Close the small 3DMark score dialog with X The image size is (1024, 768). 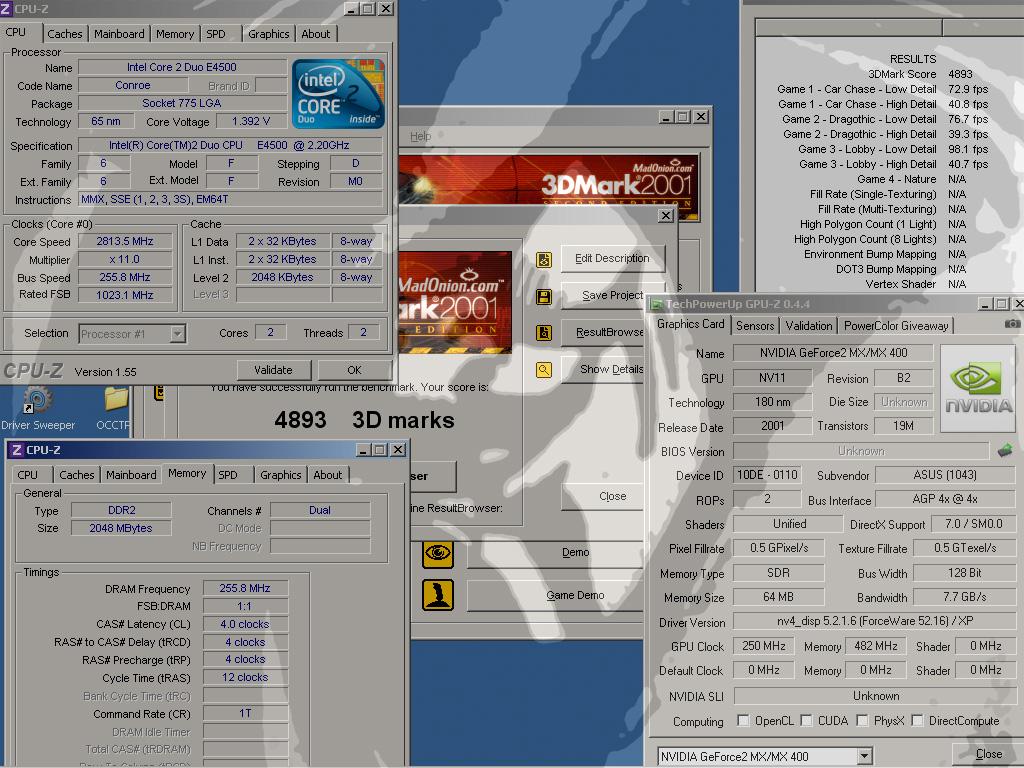(665, 216)
